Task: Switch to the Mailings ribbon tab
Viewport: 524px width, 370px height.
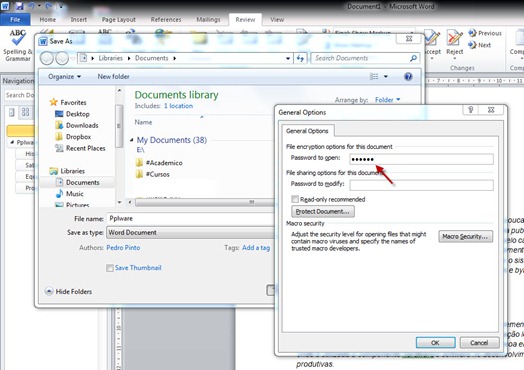Action: click(x=208, y=19)
